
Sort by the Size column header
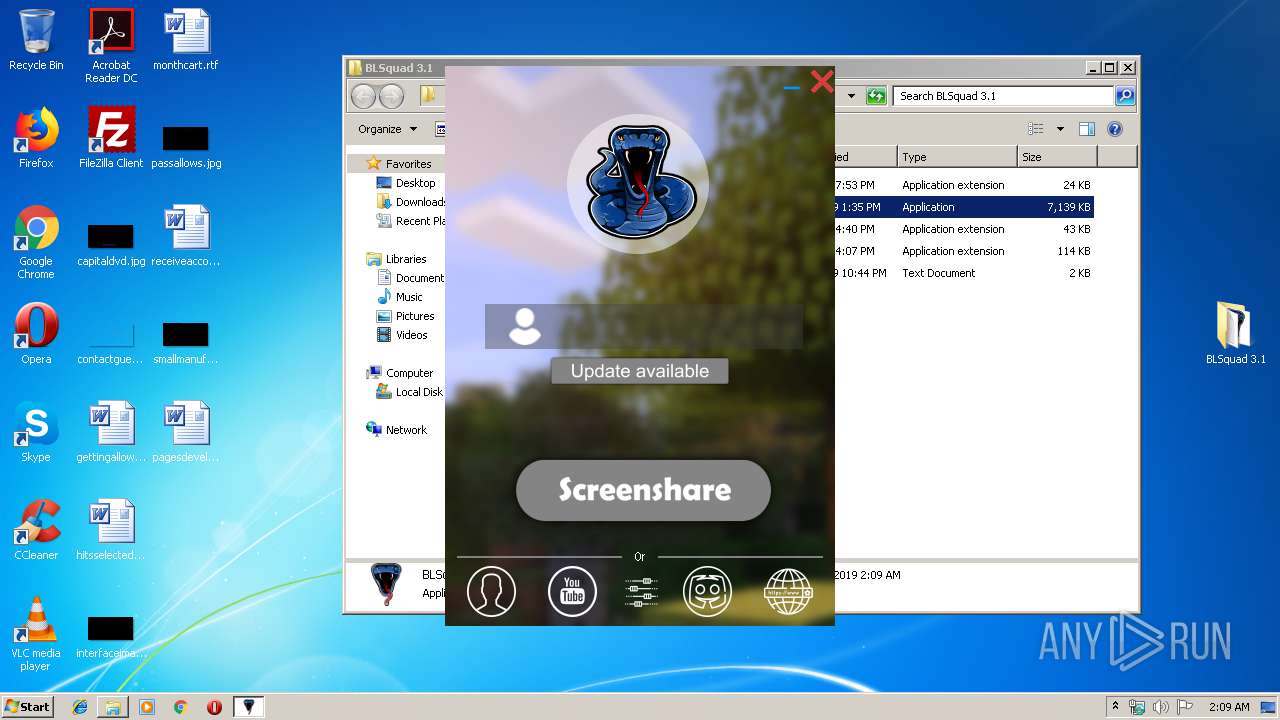click(x=1057, y=157)
